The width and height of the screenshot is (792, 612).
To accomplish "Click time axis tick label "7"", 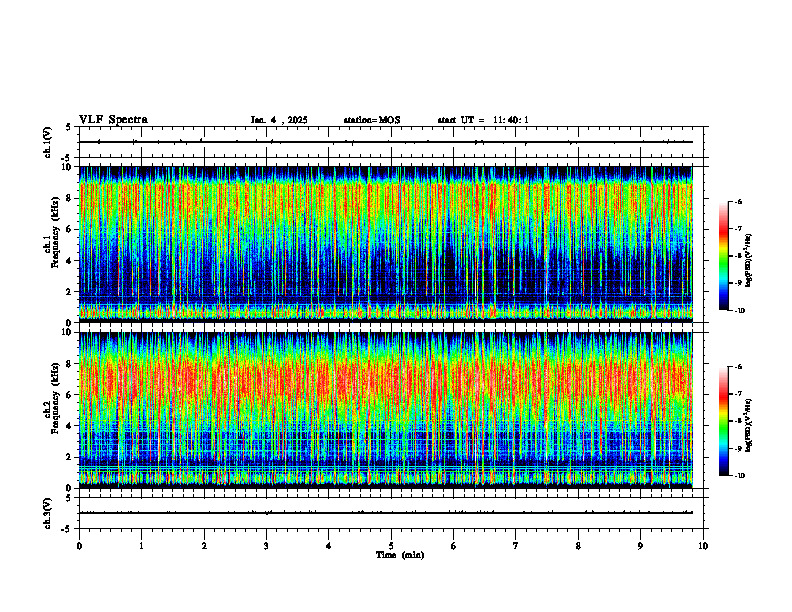I will (x=516, y=546).
